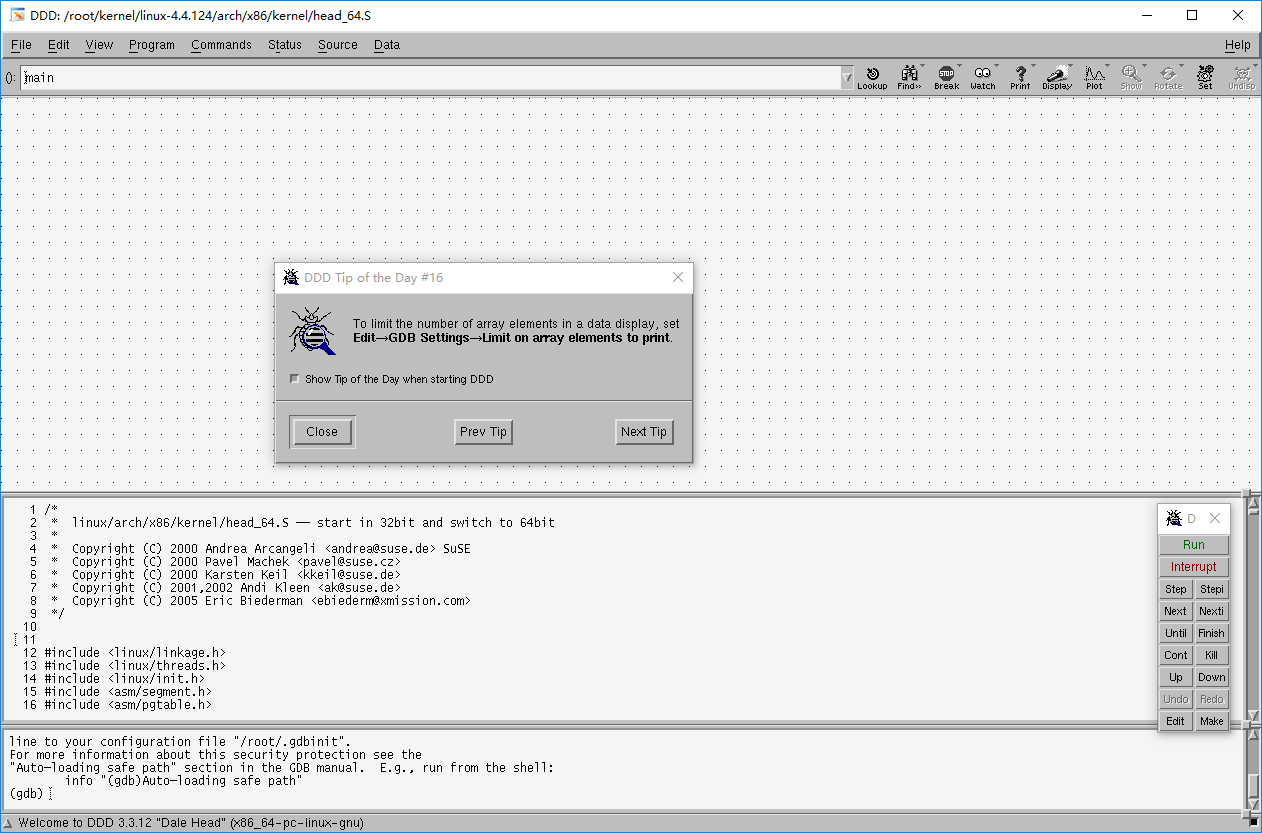The width and height of the screenshot is (1262, 833).
Task: Click the Until button
Action: tap(1176, 633)
